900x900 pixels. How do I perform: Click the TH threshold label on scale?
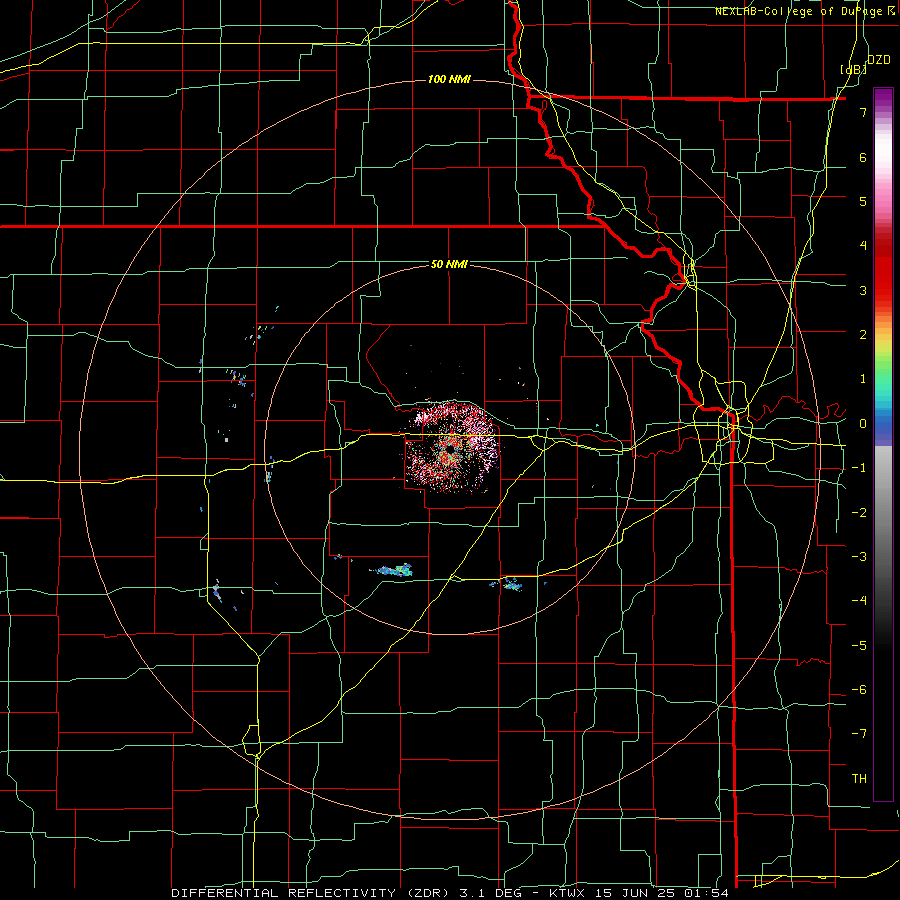point(859,778)
